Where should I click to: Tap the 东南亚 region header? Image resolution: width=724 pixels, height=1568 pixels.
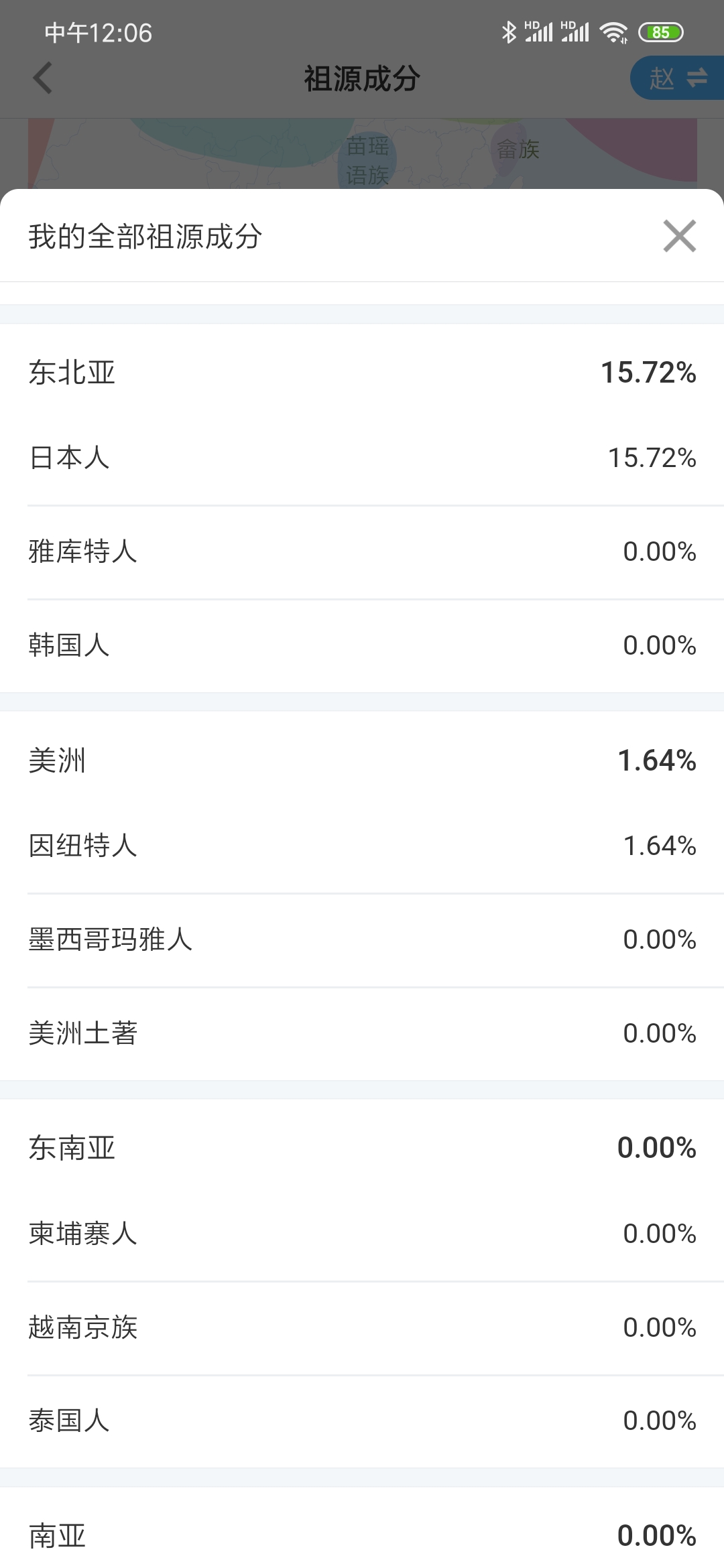362,1149
